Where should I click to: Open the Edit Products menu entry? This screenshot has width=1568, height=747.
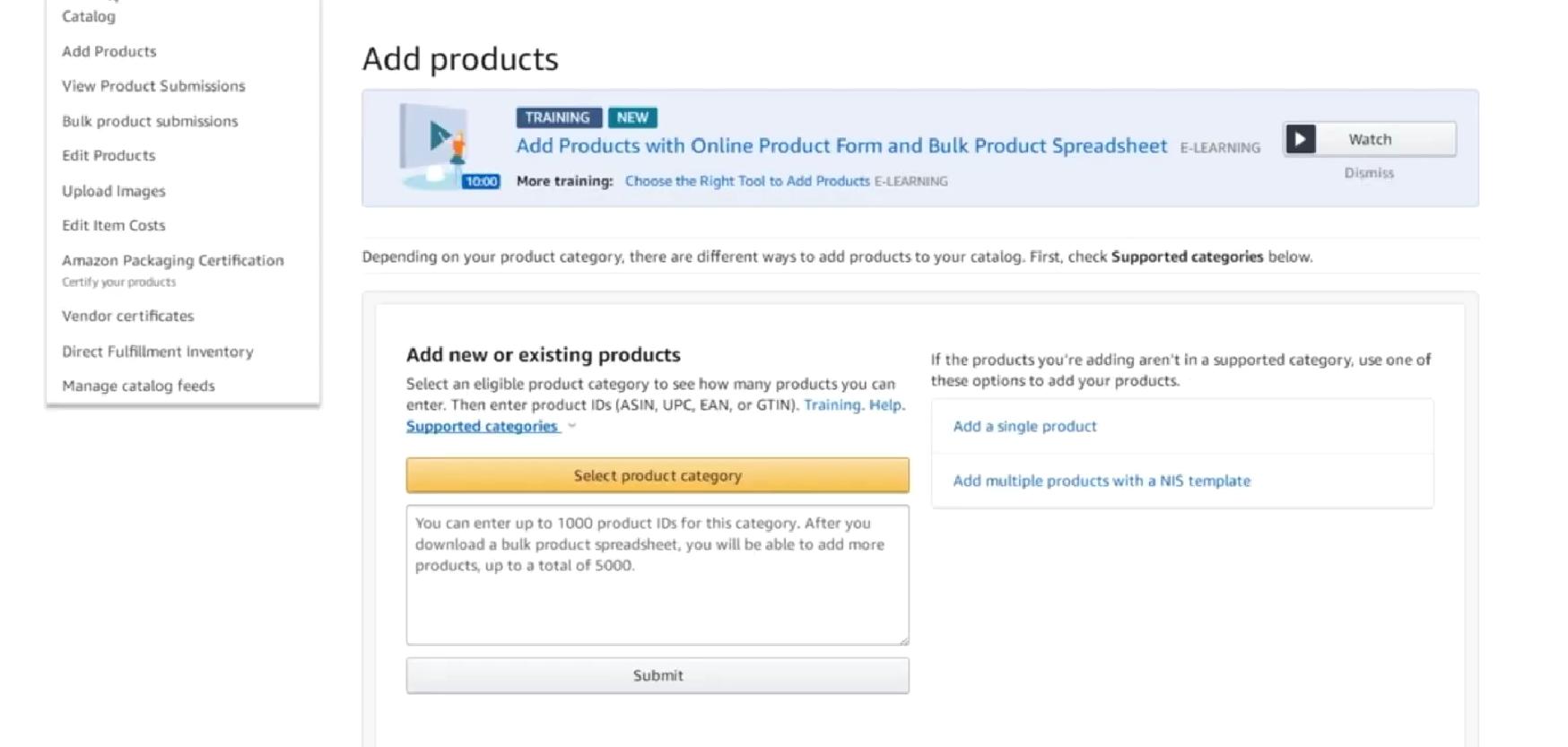coord(109,155)
